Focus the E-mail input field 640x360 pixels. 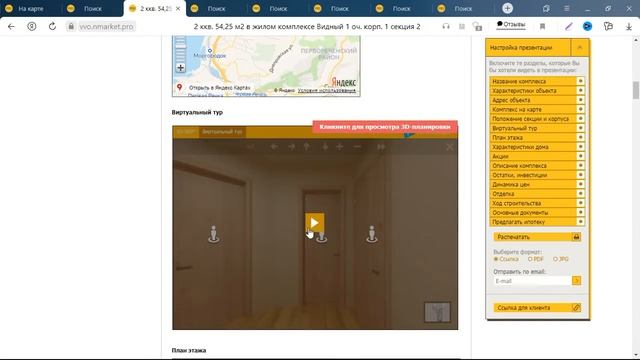pyautogui.click(x=532, y=281)
